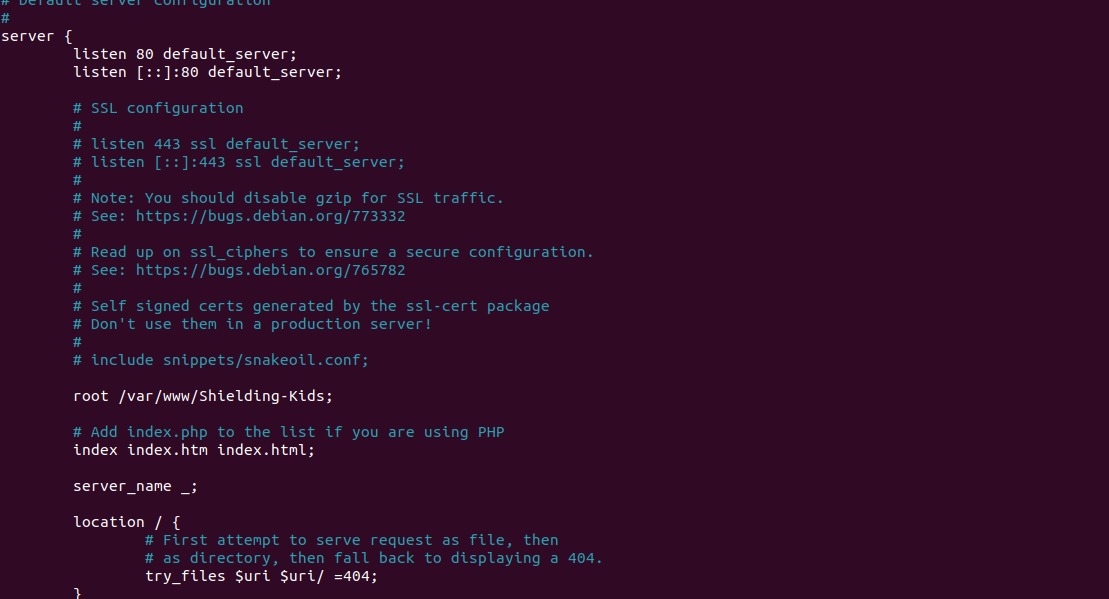Image resolution: width=1109 pixels, height=599 pixels.
Task: Click the "location / {" block opener
Action: [x=126, y=522]
